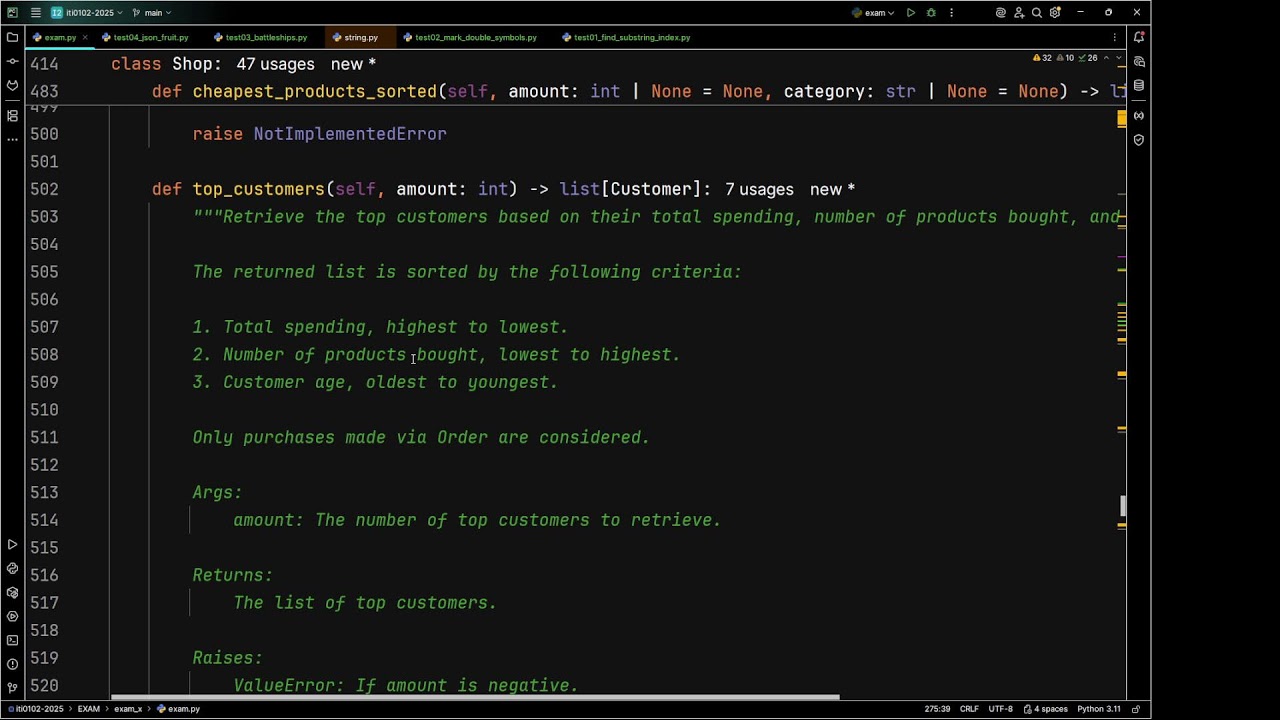Screen dimensions: 1280x720
Task: Open Notifications bell in right sidebar
Action: click(x=1139, y=37)
